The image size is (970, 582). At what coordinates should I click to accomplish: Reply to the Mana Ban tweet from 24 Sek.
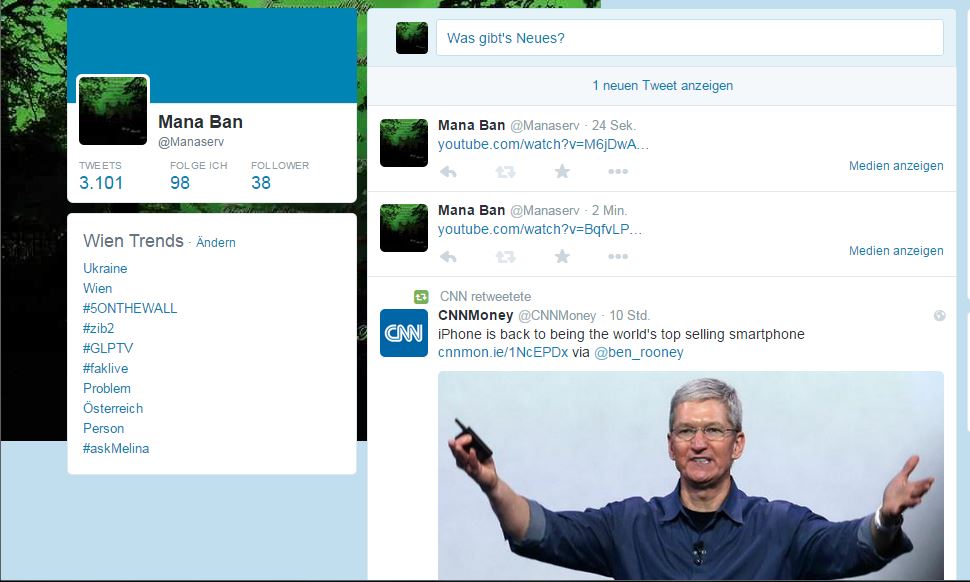point(449,172)
